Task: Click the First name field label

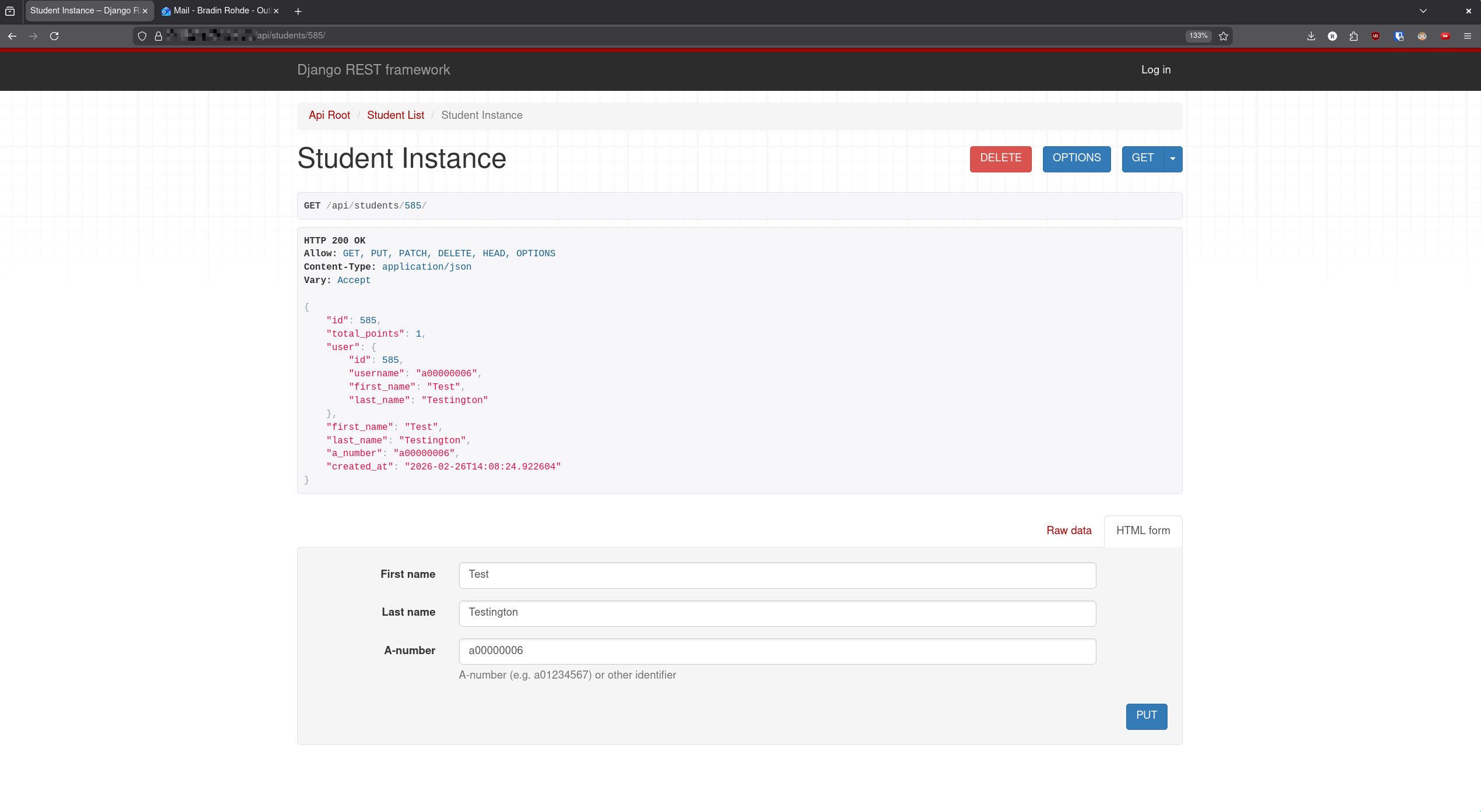Action: (408, 574)
